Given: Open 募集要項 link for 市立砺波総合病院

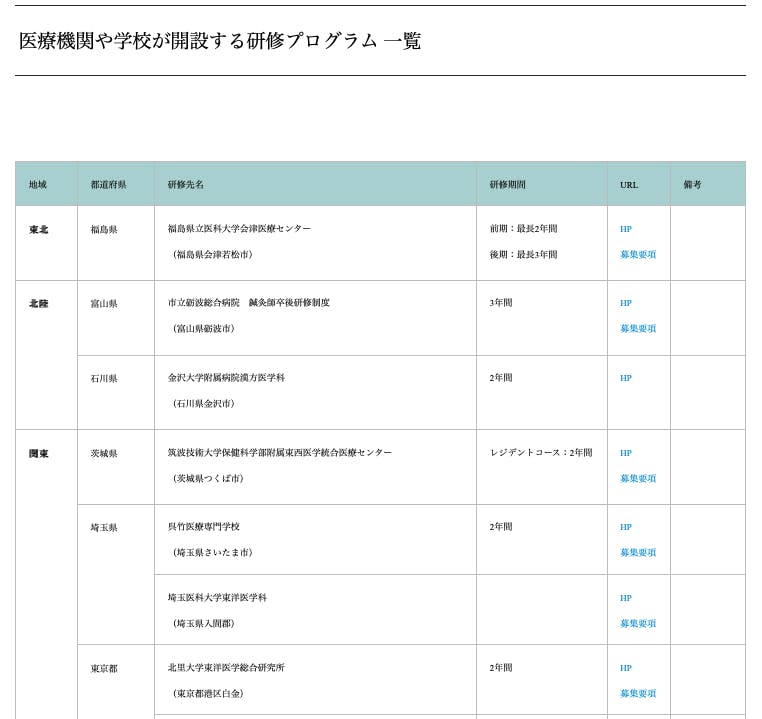Looking at the screenshot, I should point(638,329).
